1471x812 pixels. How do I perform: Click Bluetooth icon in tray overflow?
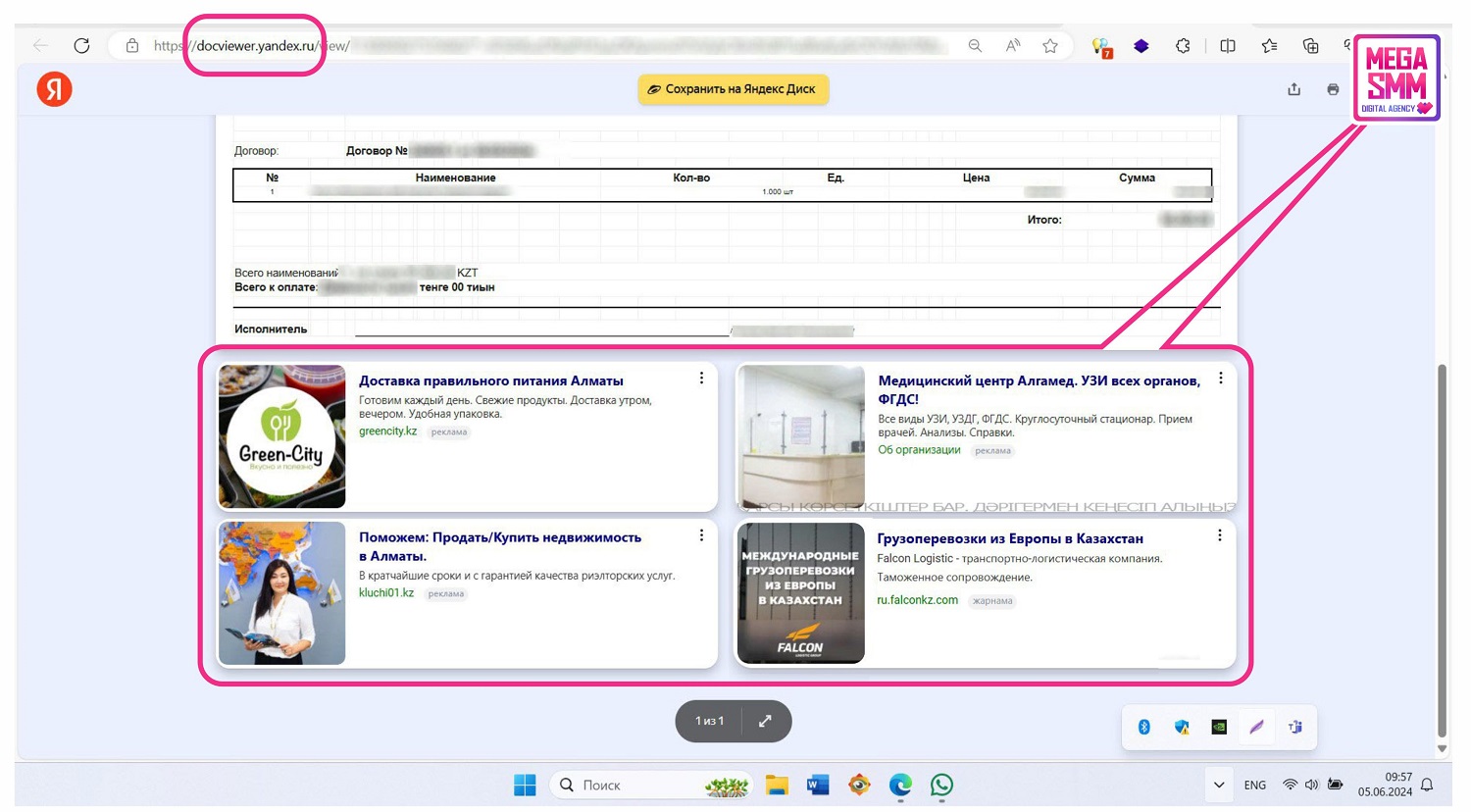tap(1143, 727)
